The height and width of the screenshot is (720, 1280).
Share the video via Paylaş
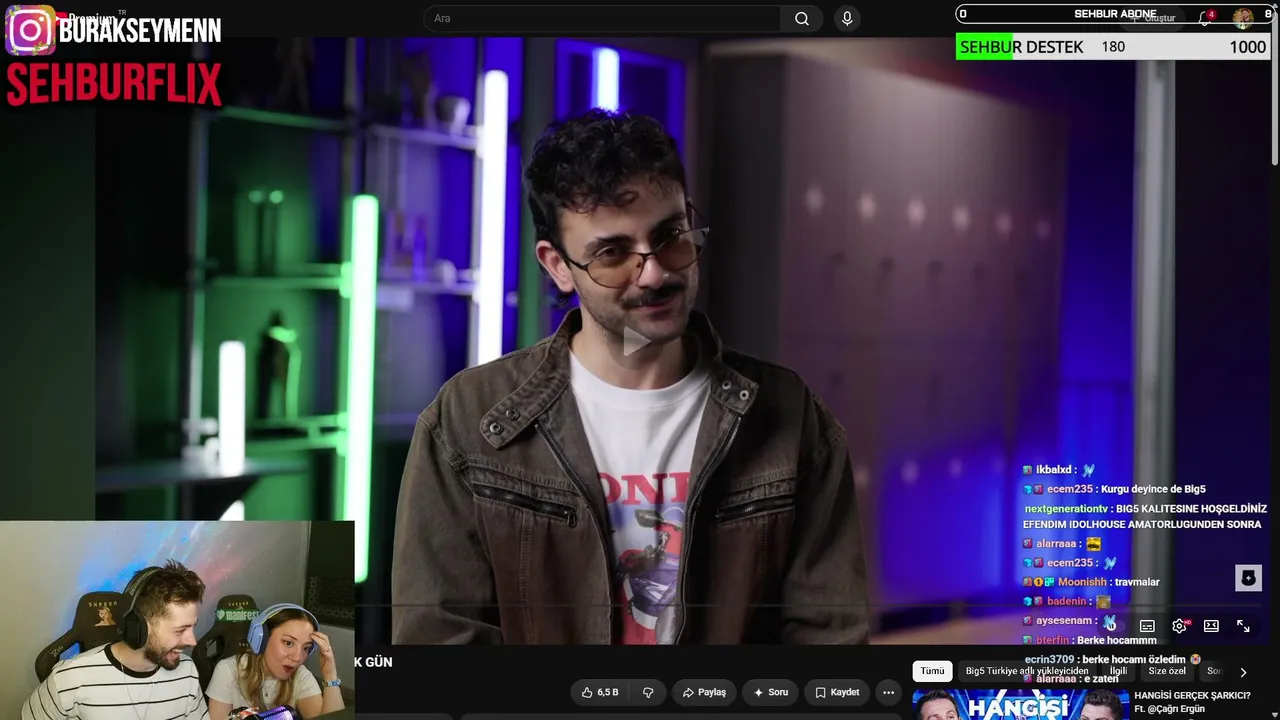704,692
